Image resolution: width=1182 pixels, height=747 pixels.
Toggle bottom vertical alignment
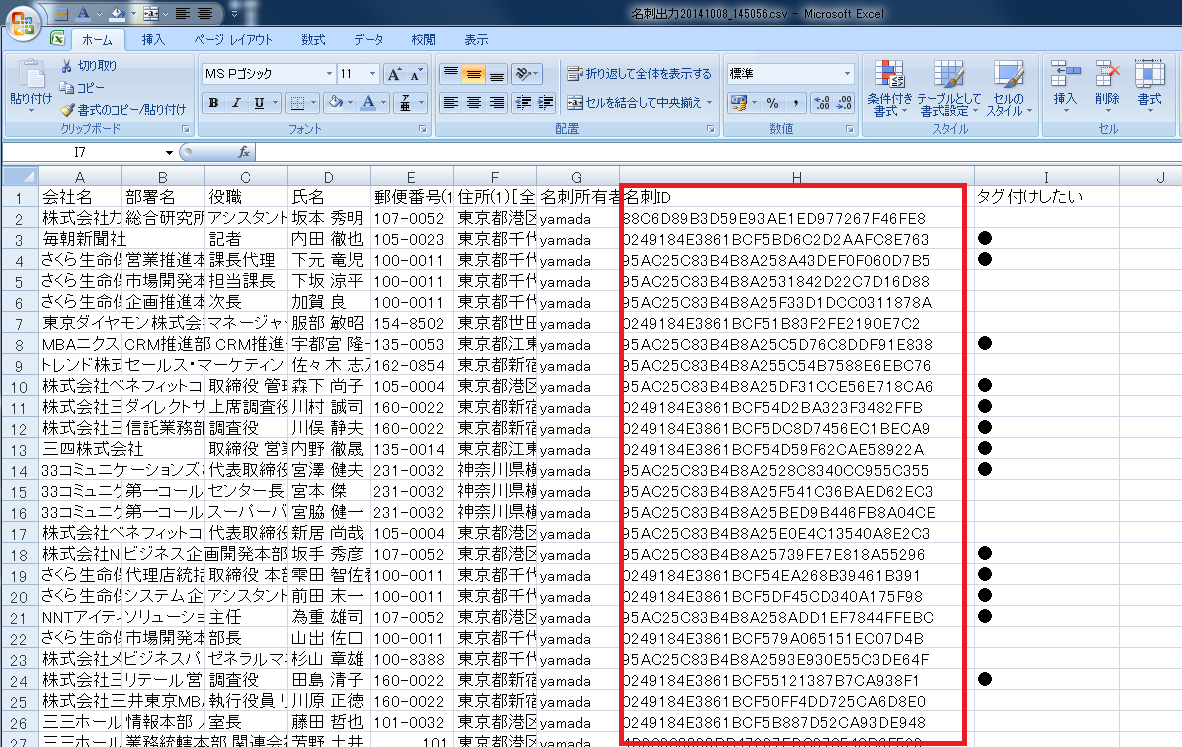click(x=497, y=74)
